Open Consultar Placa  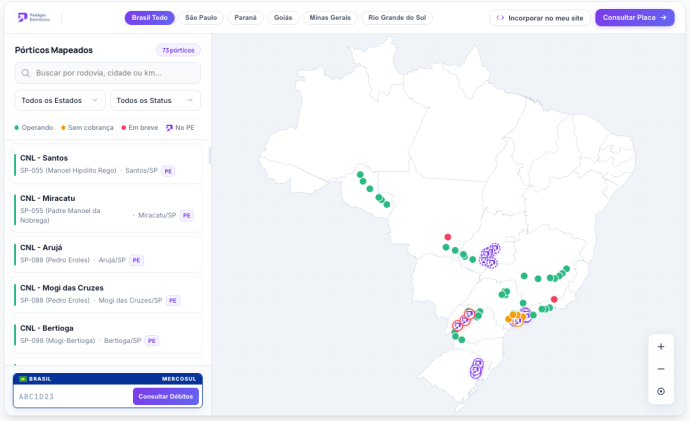(x=635, y=18)
